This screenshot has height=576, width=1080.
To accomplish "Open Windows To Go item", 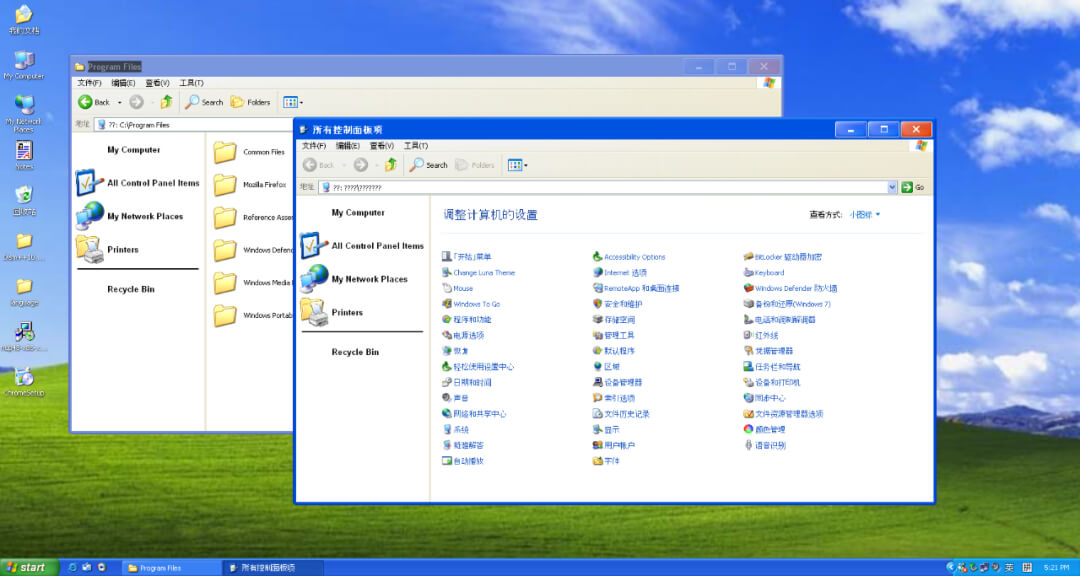I will point(476,304).
